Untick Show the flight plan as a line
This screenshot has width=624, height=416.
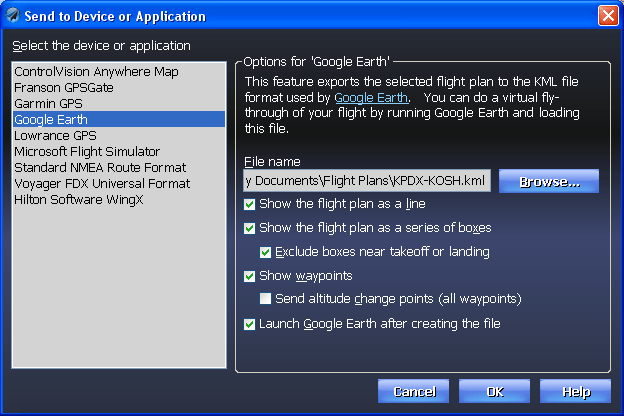[x=250, y=204]
